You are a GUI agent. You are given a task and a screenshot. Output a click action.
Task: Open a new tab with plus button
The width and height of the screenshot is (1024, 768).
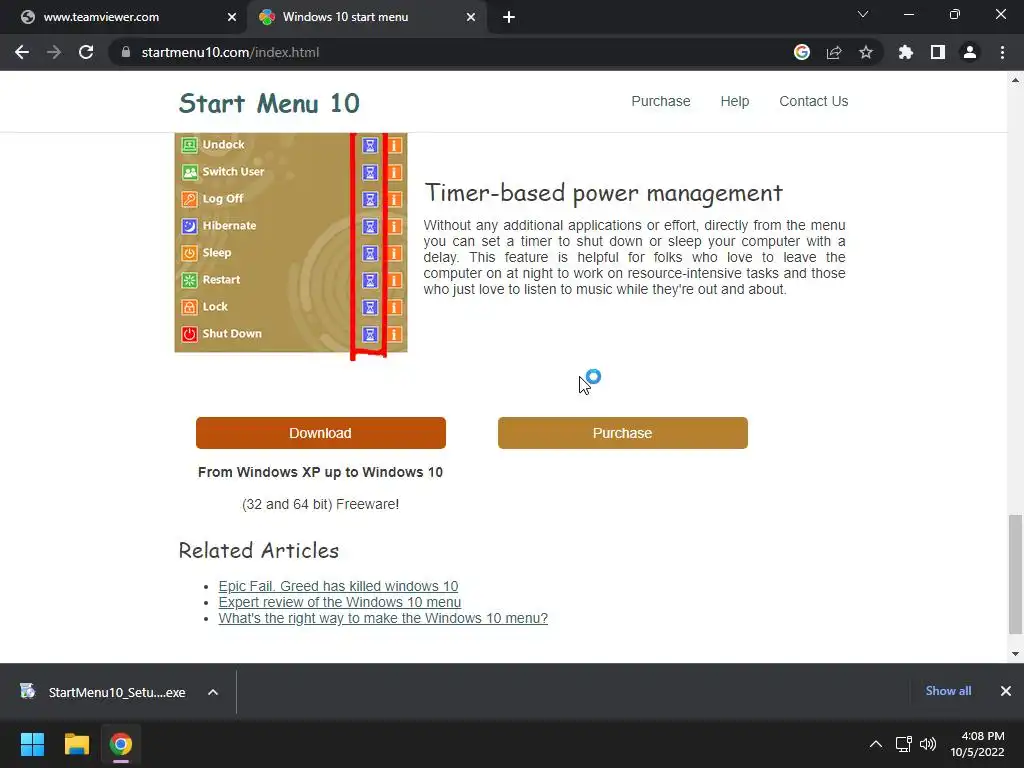point(509,18)
